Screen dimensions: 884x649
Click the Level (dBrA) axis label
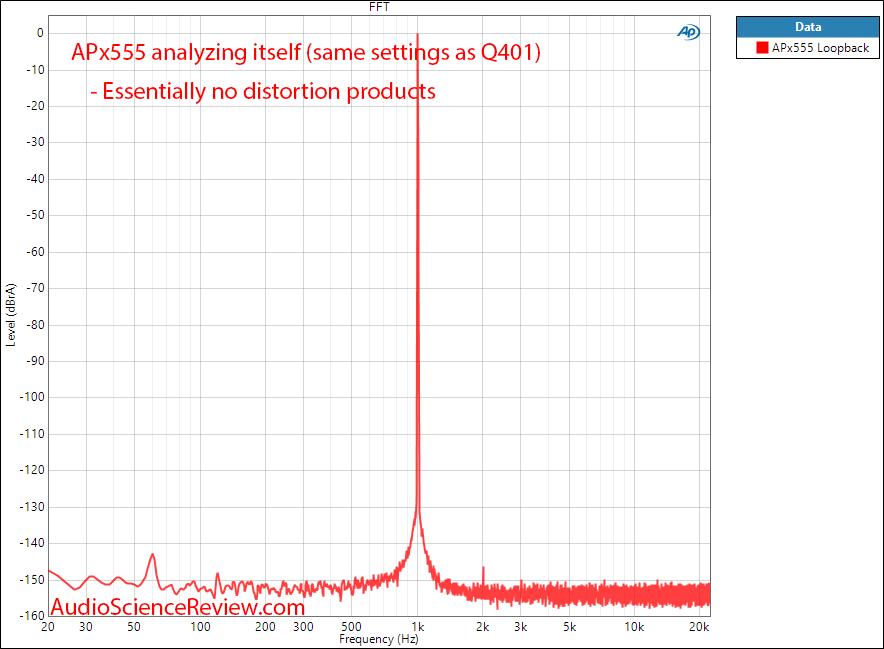pos(11,315)
